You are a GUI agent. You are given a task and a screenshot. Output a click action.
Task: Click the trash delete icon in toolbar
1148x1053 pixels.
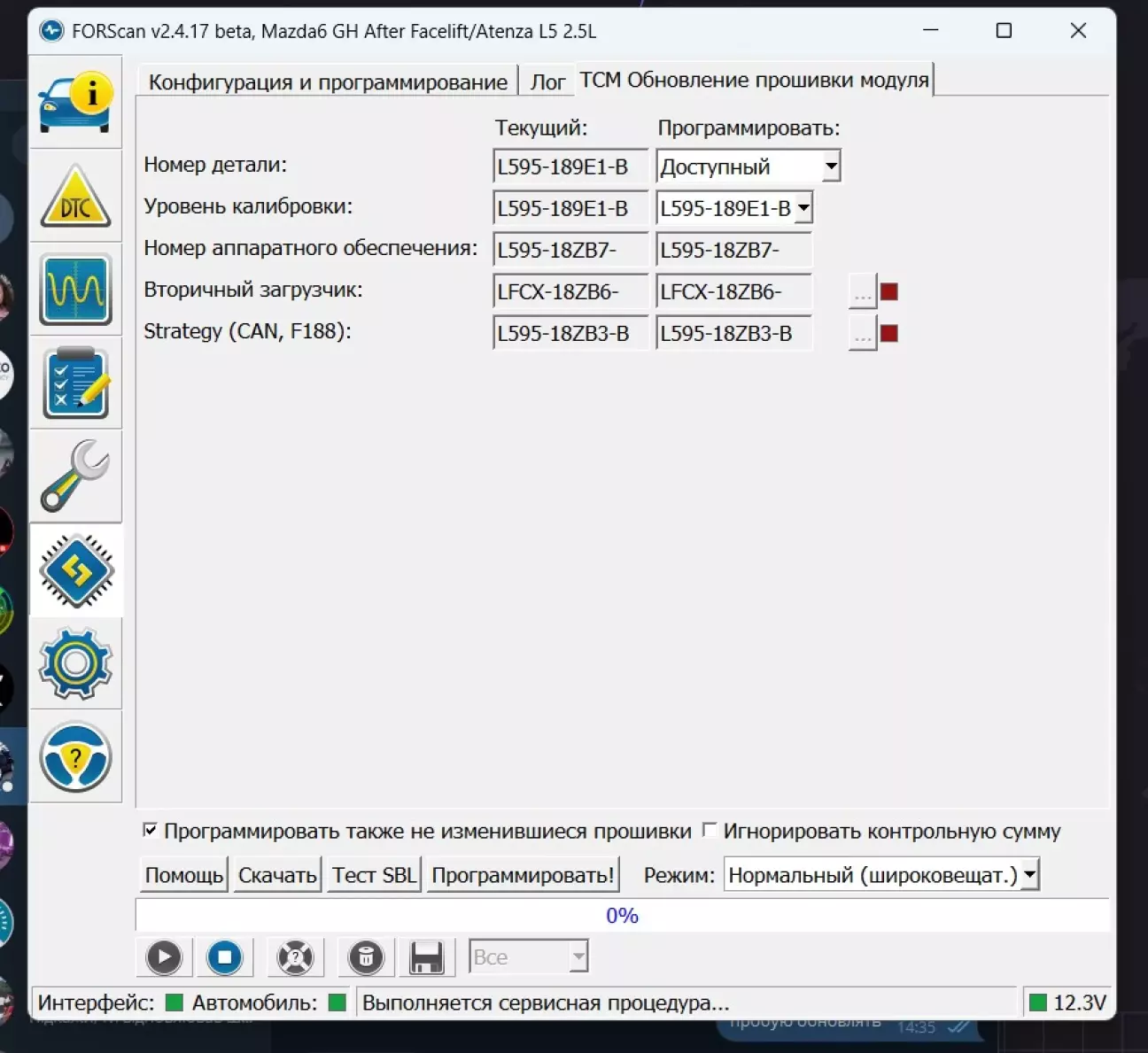(366, 957)
